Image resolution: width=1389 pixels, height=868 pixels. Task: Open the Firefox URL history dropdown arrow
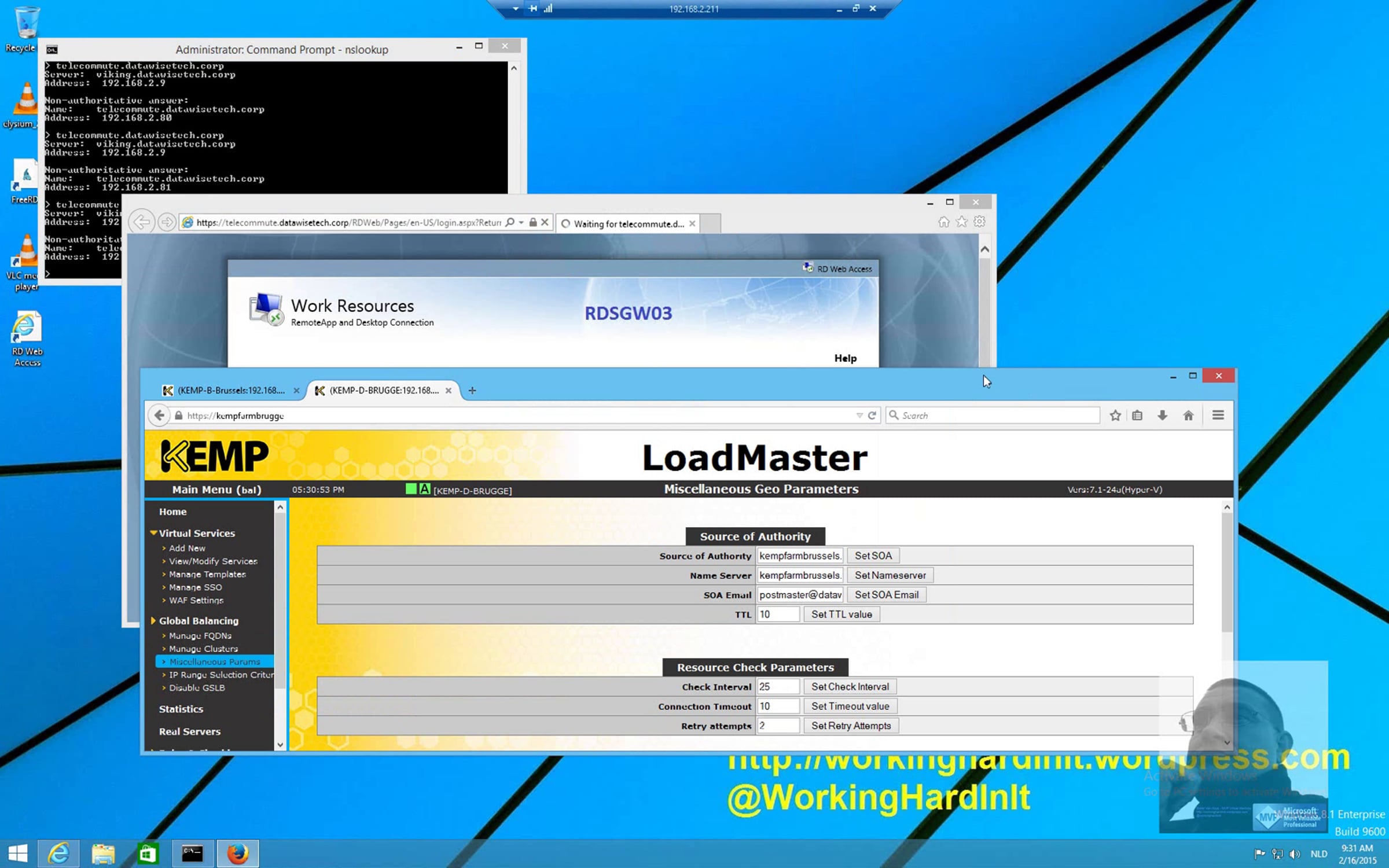[x=859, y=415]
